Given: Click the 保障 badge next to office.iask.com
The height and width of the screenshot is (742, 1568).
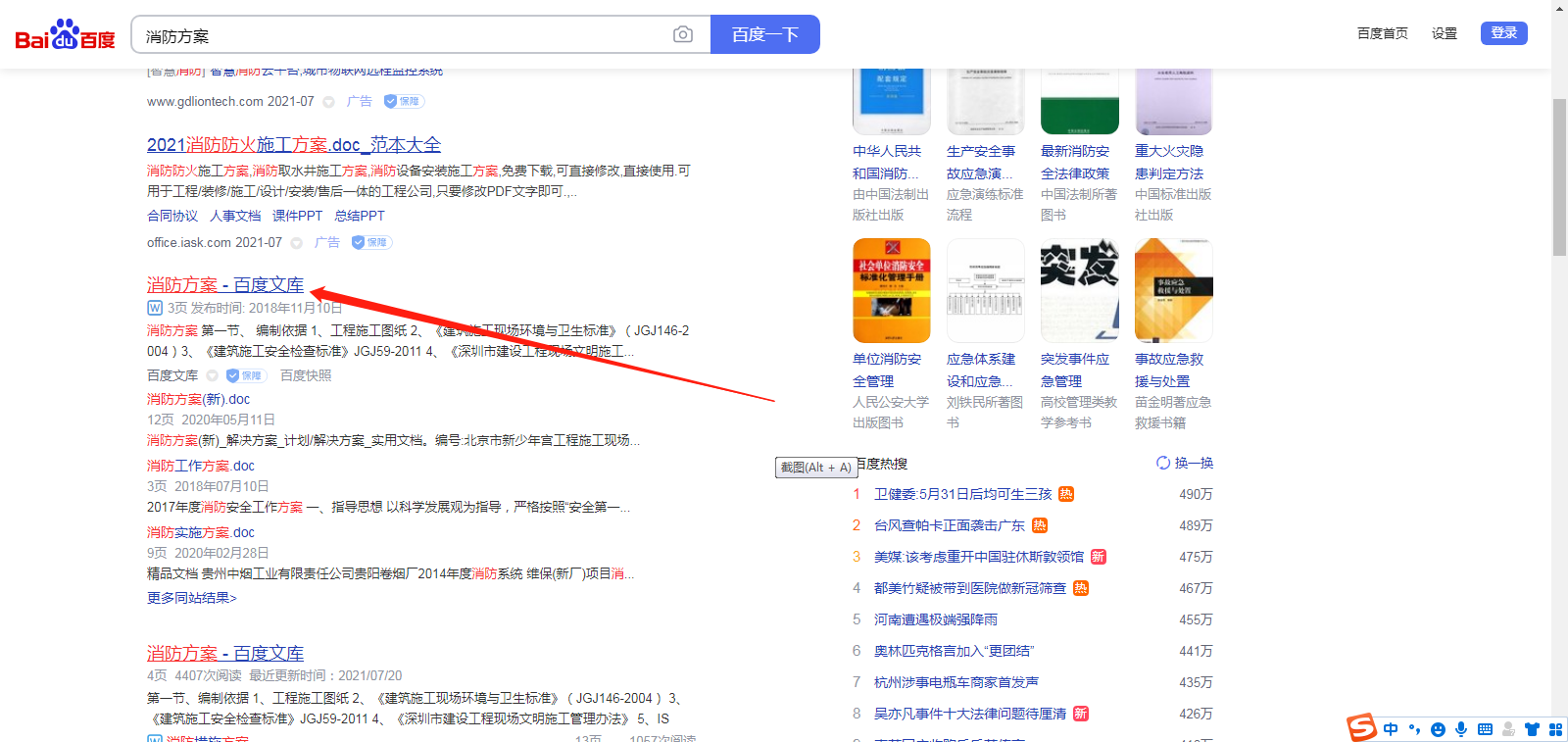Looking at the screenshot, I should tap(371, 242).
